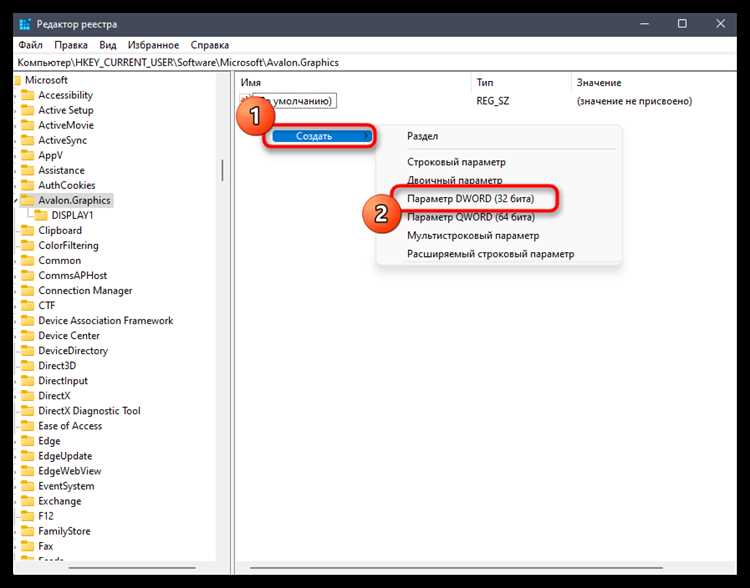Click the DISPLAY1 folder icon

[x=41, y=215]
